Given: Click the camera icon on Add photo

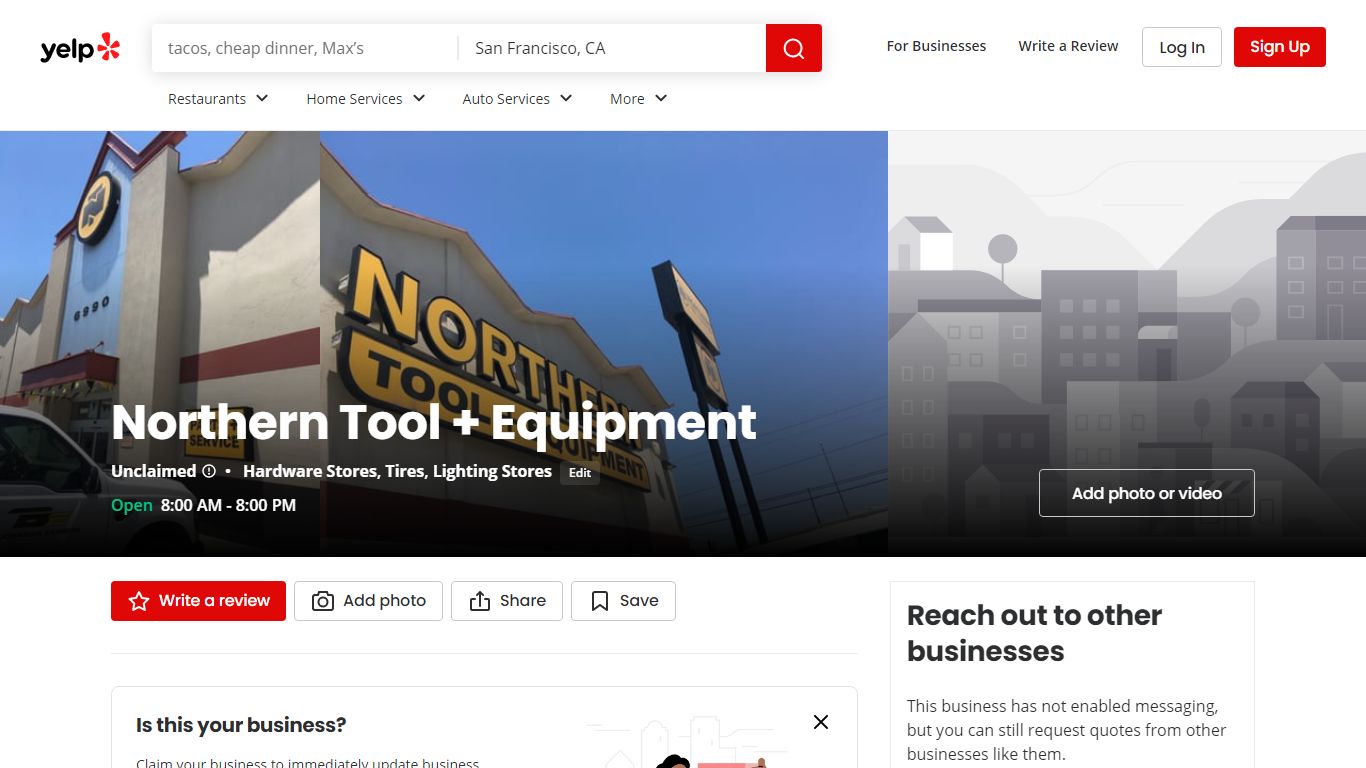Looking at the screenshot, I should [323, 601].
